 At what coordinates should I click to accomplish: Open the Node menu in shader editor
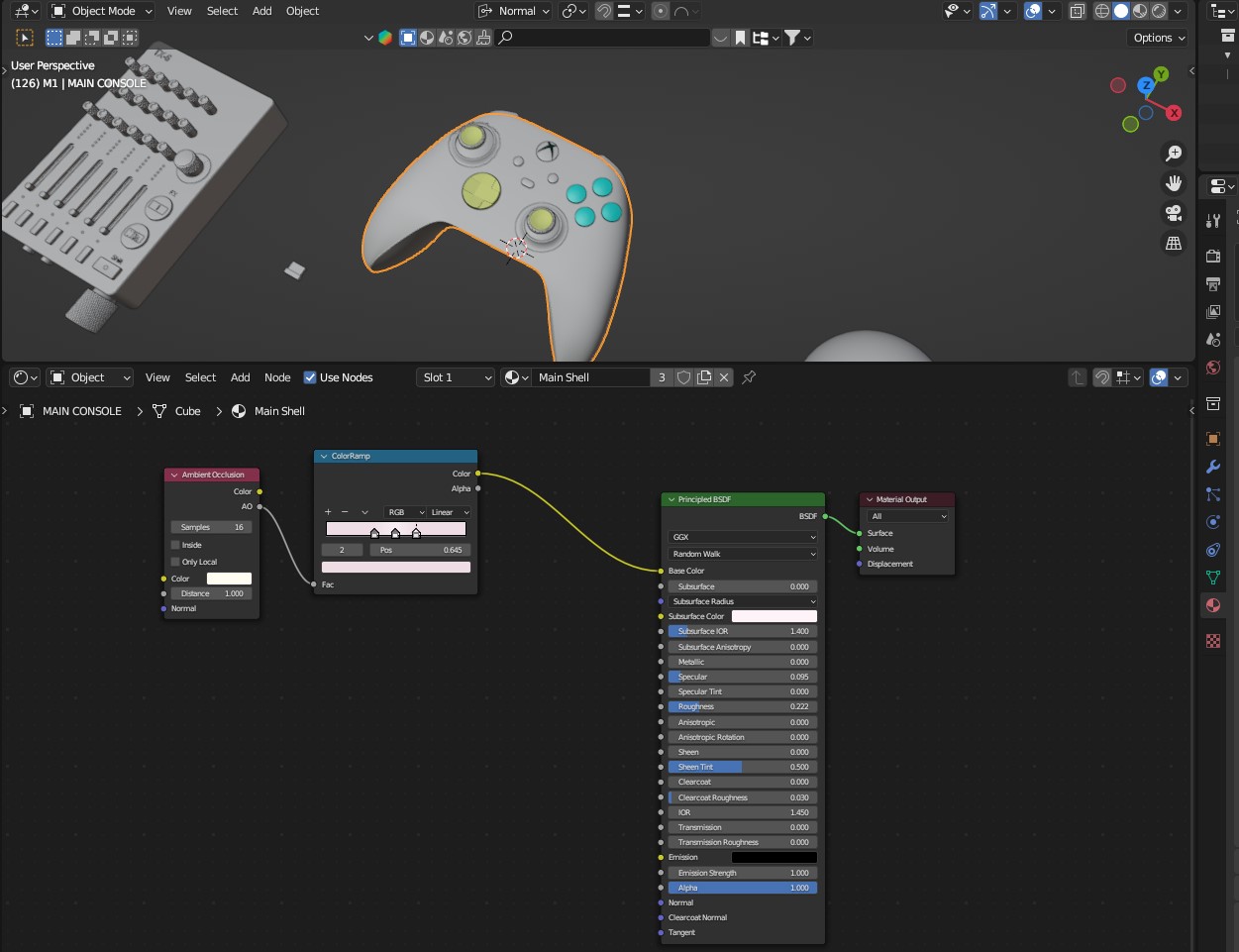point(277,377)
